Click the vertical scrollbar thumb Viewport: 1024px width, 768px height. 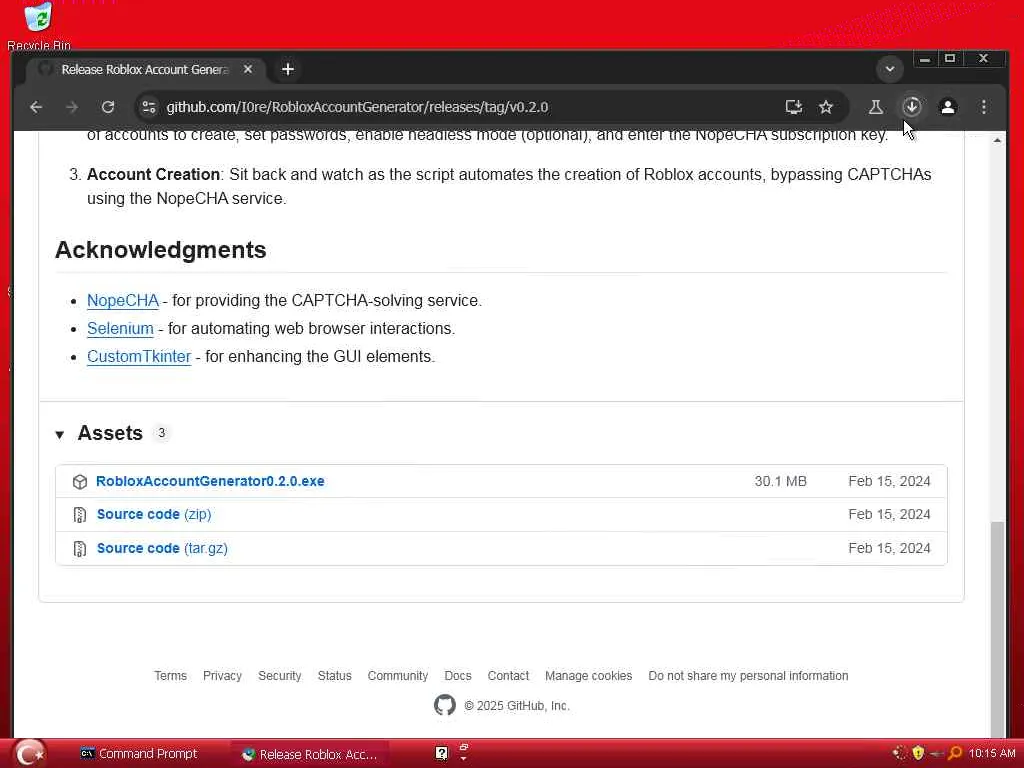click(997, 628)
